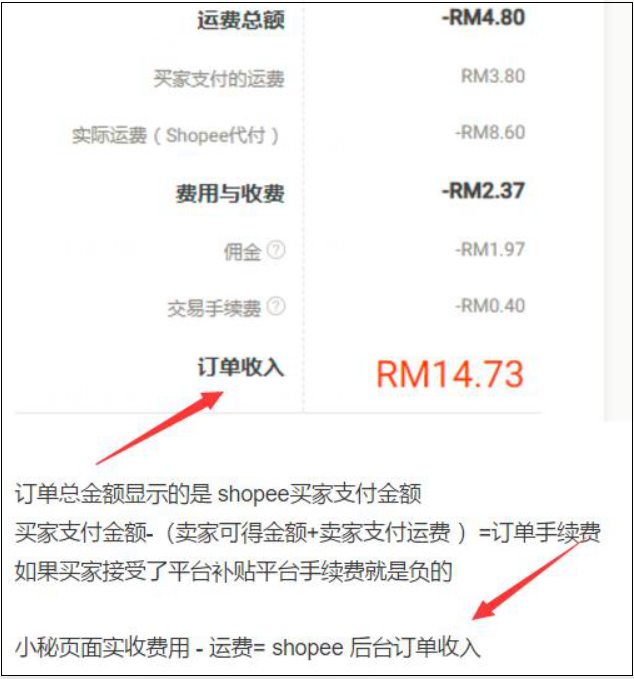This screenshot has height=679, width=634.
Task: Select the -RM0.40 transaction fee value
Action: click(x=490, y=305)
